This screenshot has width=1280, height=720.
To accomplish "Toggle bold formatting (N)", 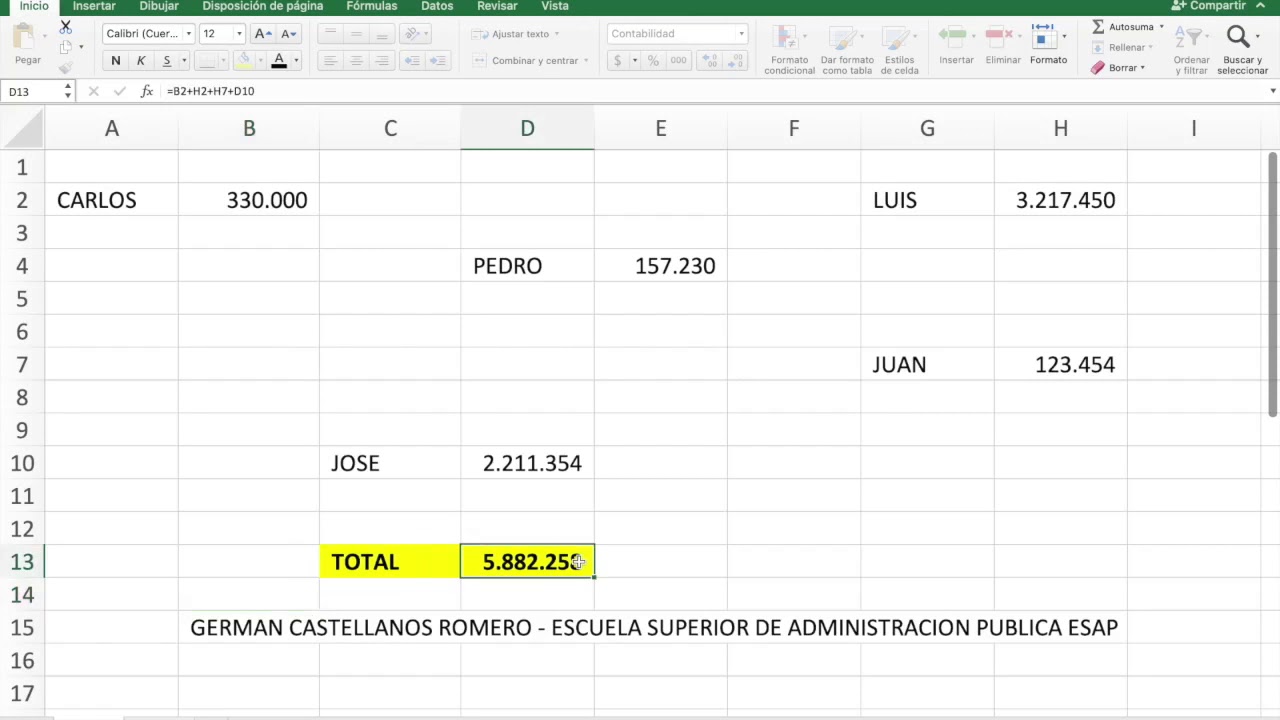I will pos(115,61).
